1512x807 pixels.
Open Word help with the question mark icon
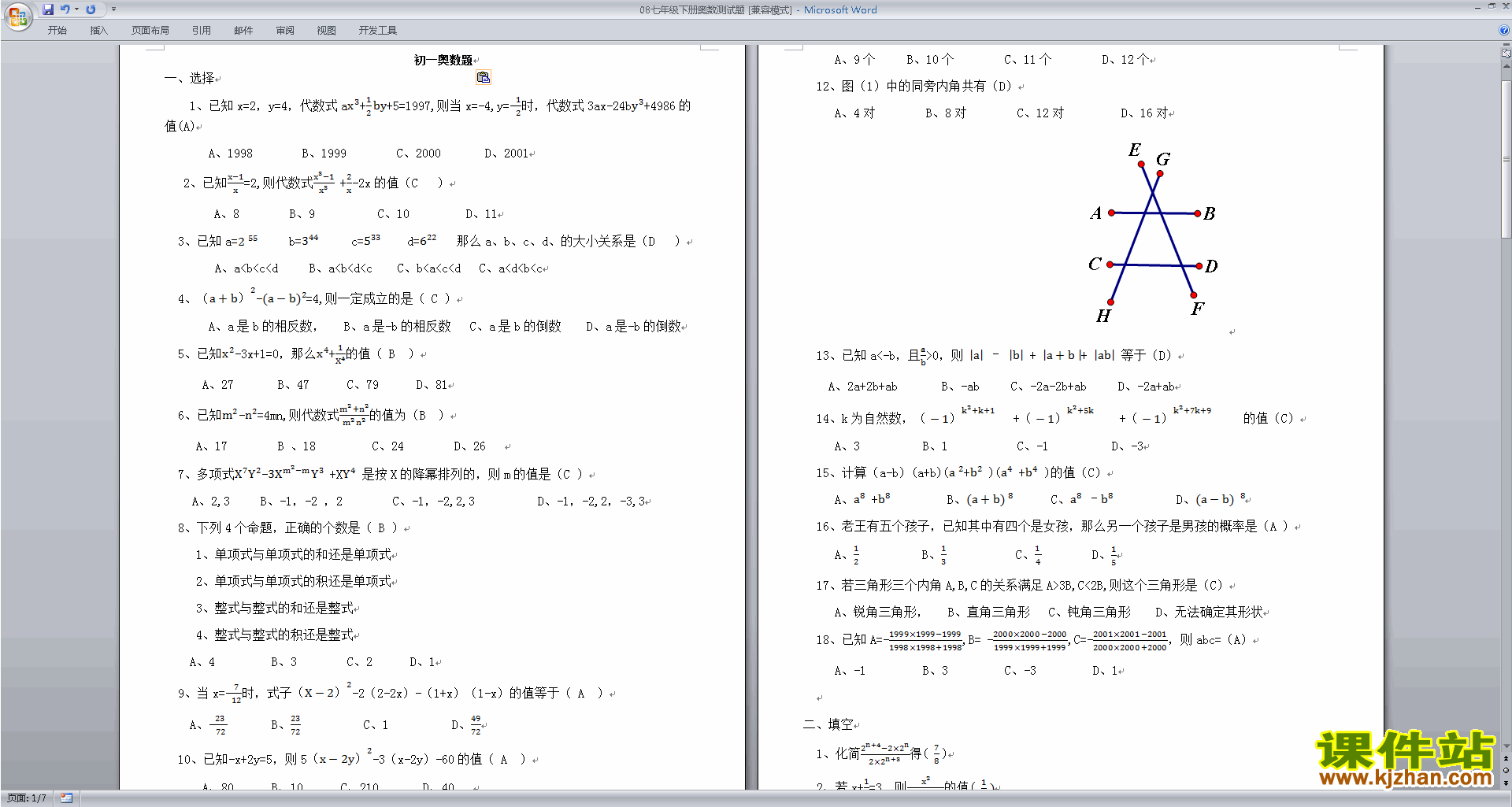point(1504,31)
